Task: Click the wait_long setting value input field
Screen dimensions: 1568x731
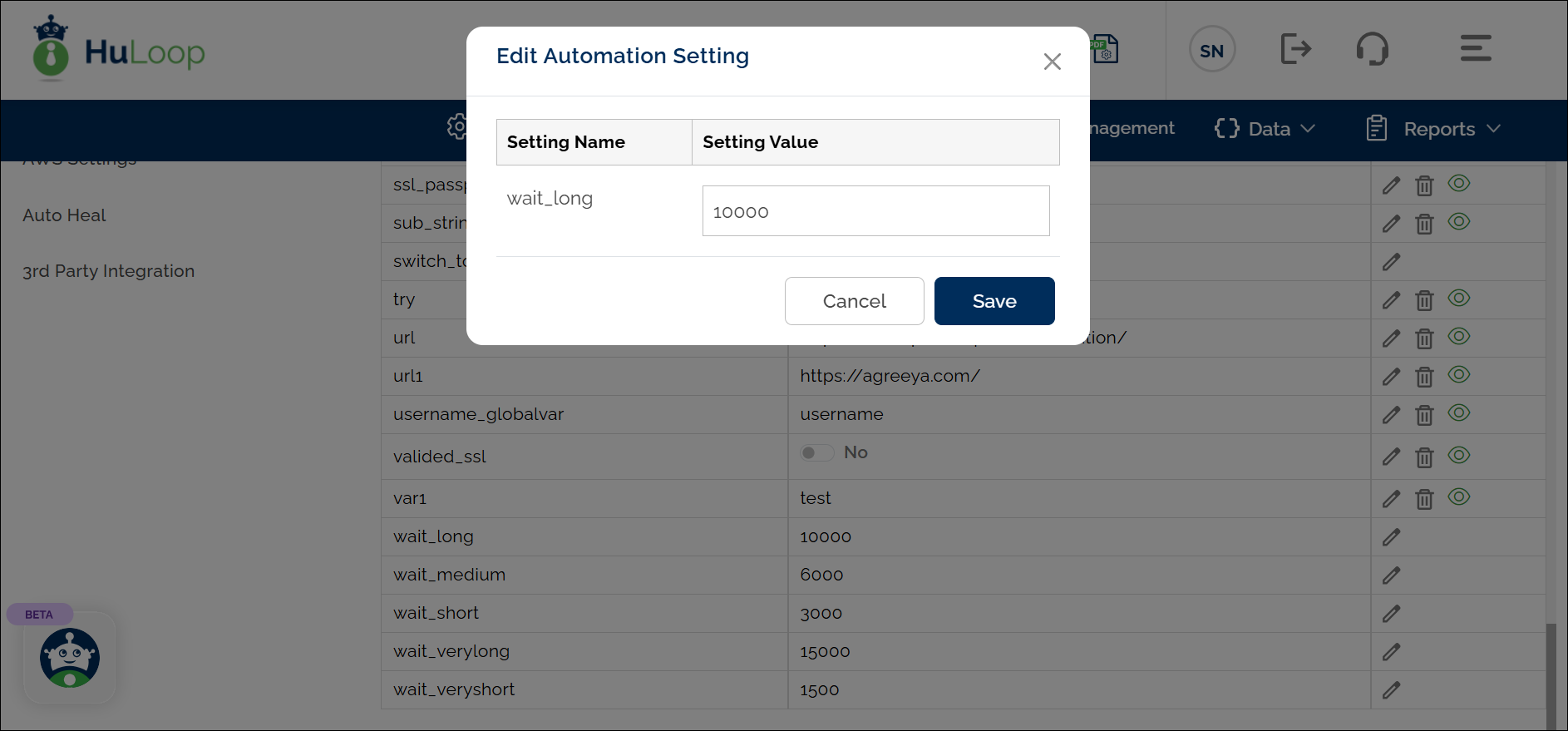Action: [875, 211]
